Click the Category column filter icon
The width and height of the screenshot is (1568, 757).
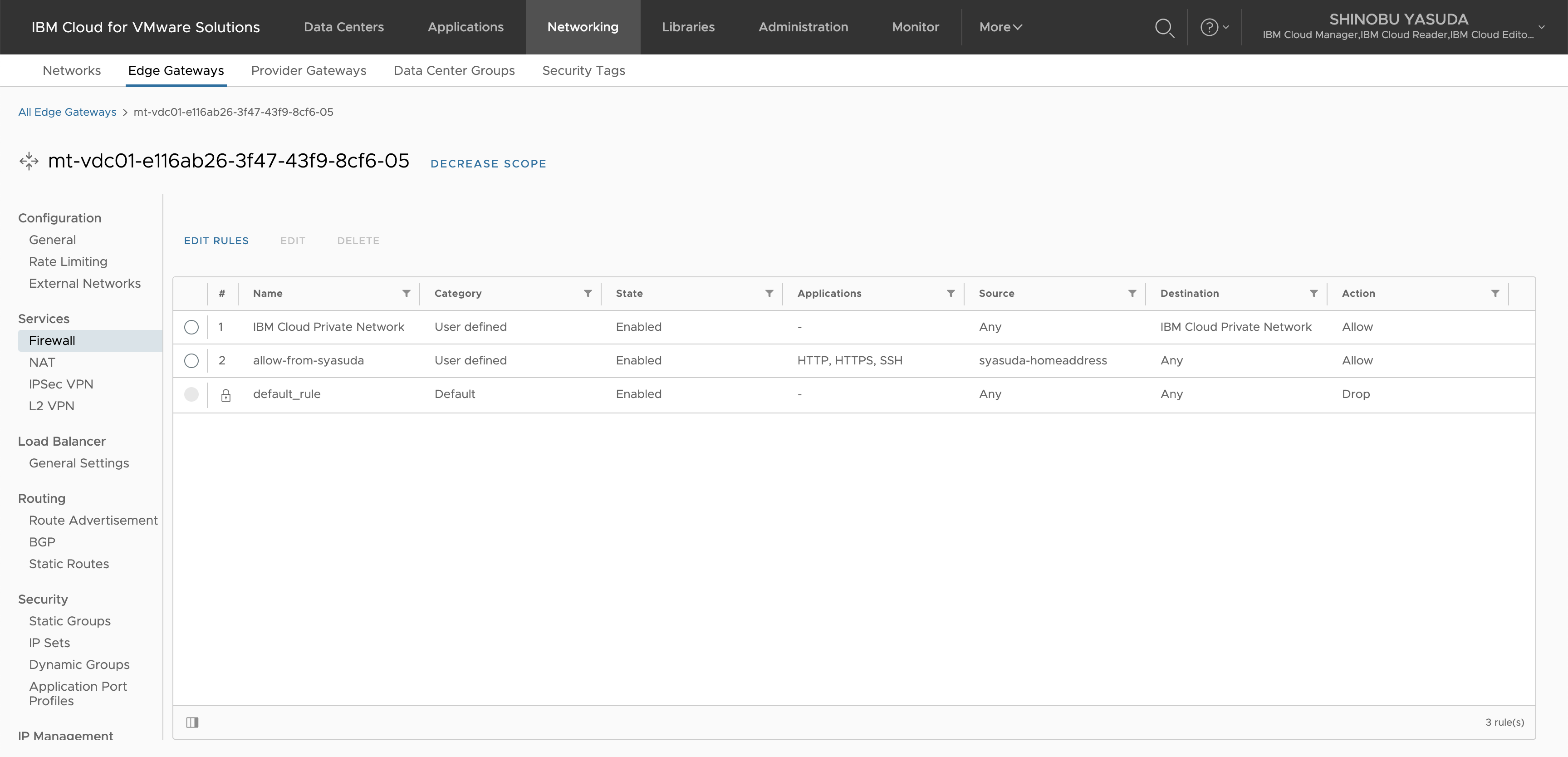[x=588, y=294]
